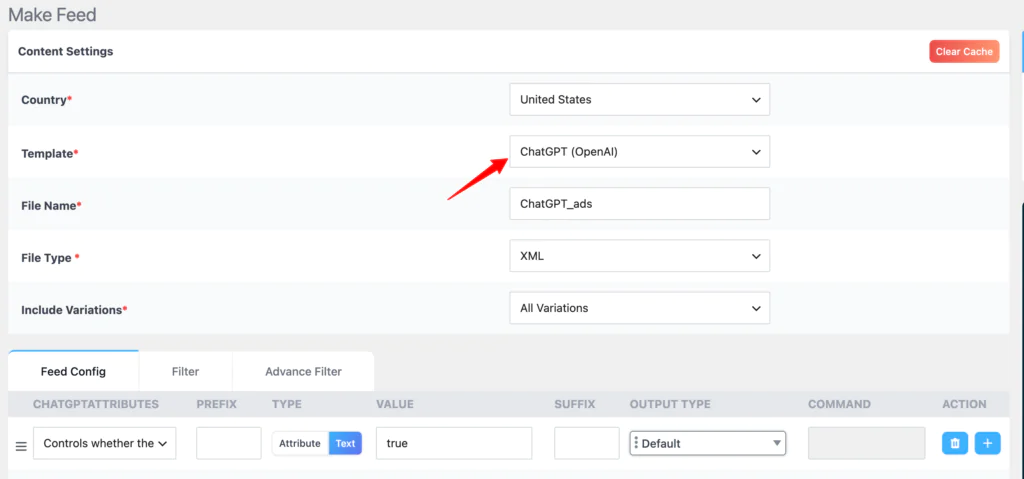Switch to the Filter tab
The width and height of the screenshot is (1024, 479).
[x=185, y=371]
